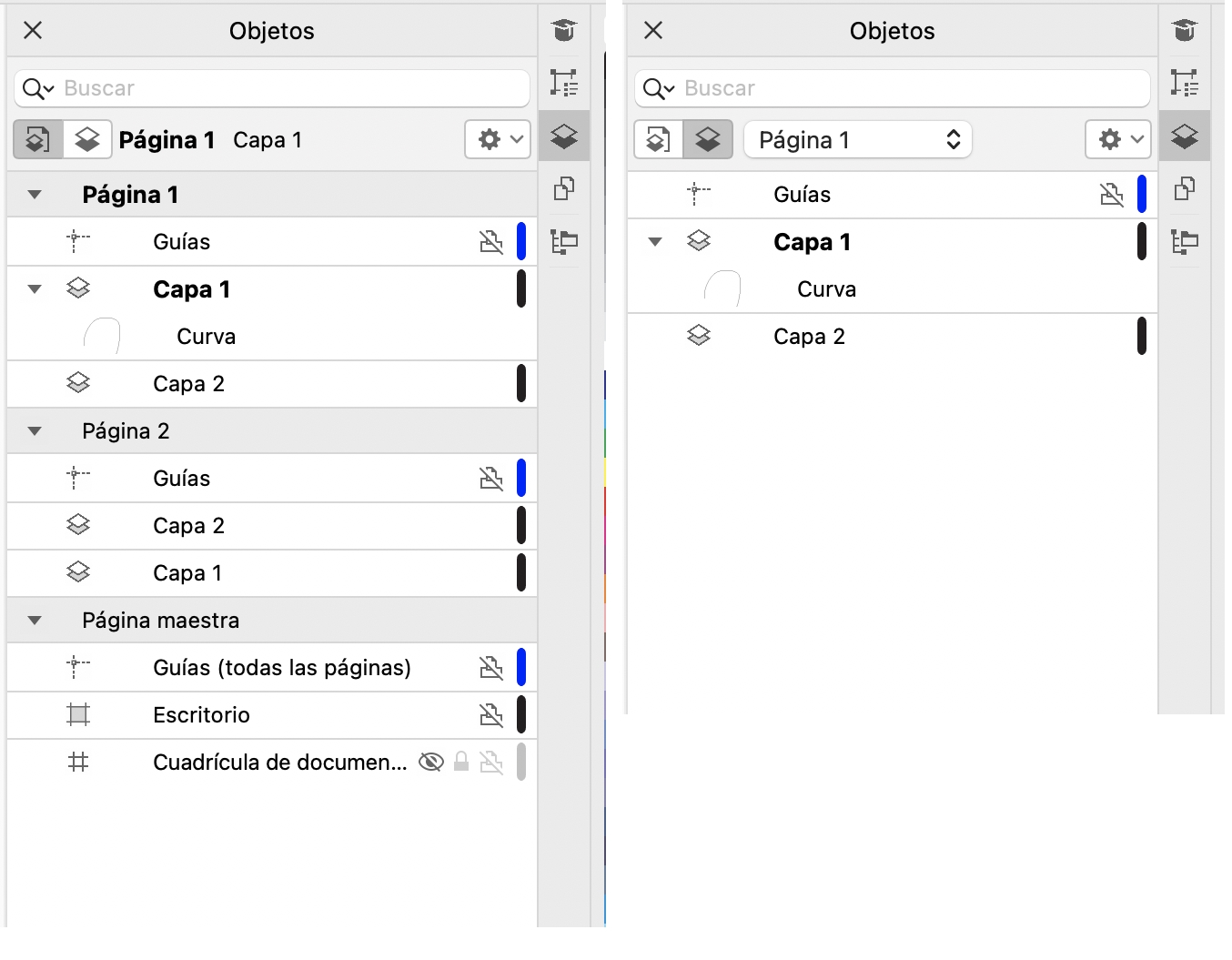
Task: Toggle the lock icon on Cuadrícula de documento
Action: [x=461, y=762]
